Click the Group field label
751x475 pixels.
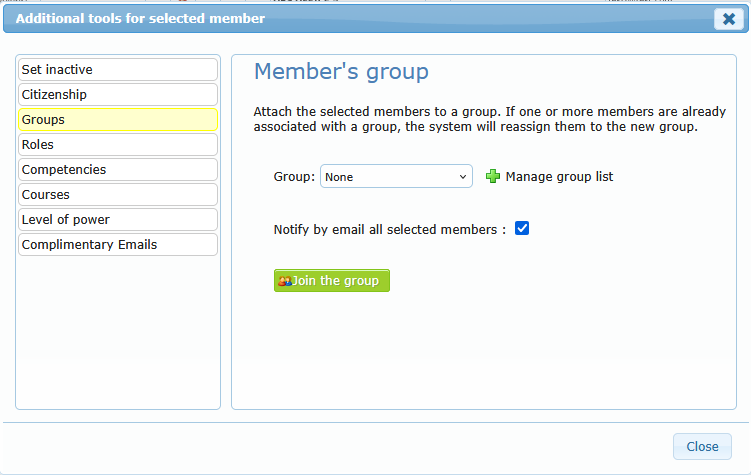pos(294,177)
